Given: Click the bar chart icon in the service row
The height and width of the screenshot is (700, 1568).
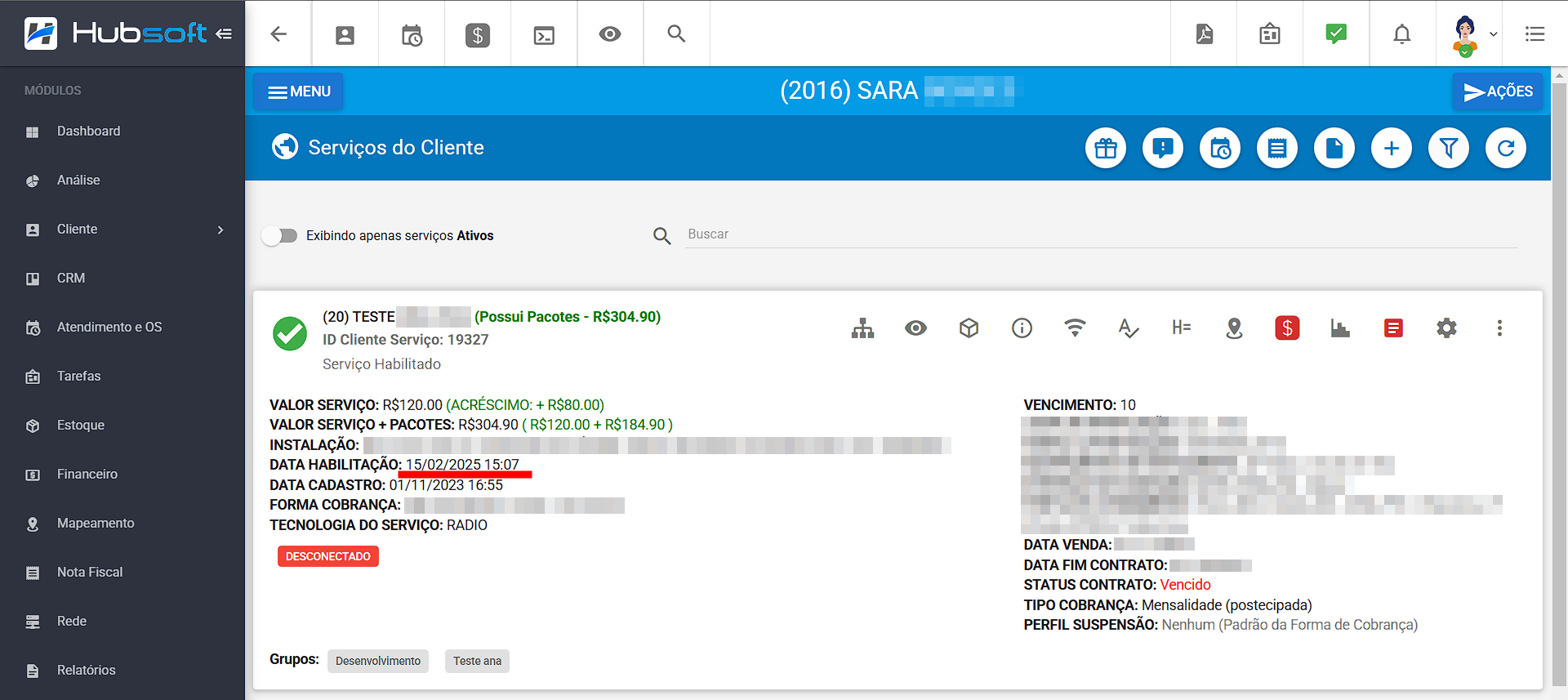Looking at the screenshot, I should (1340, 328).
